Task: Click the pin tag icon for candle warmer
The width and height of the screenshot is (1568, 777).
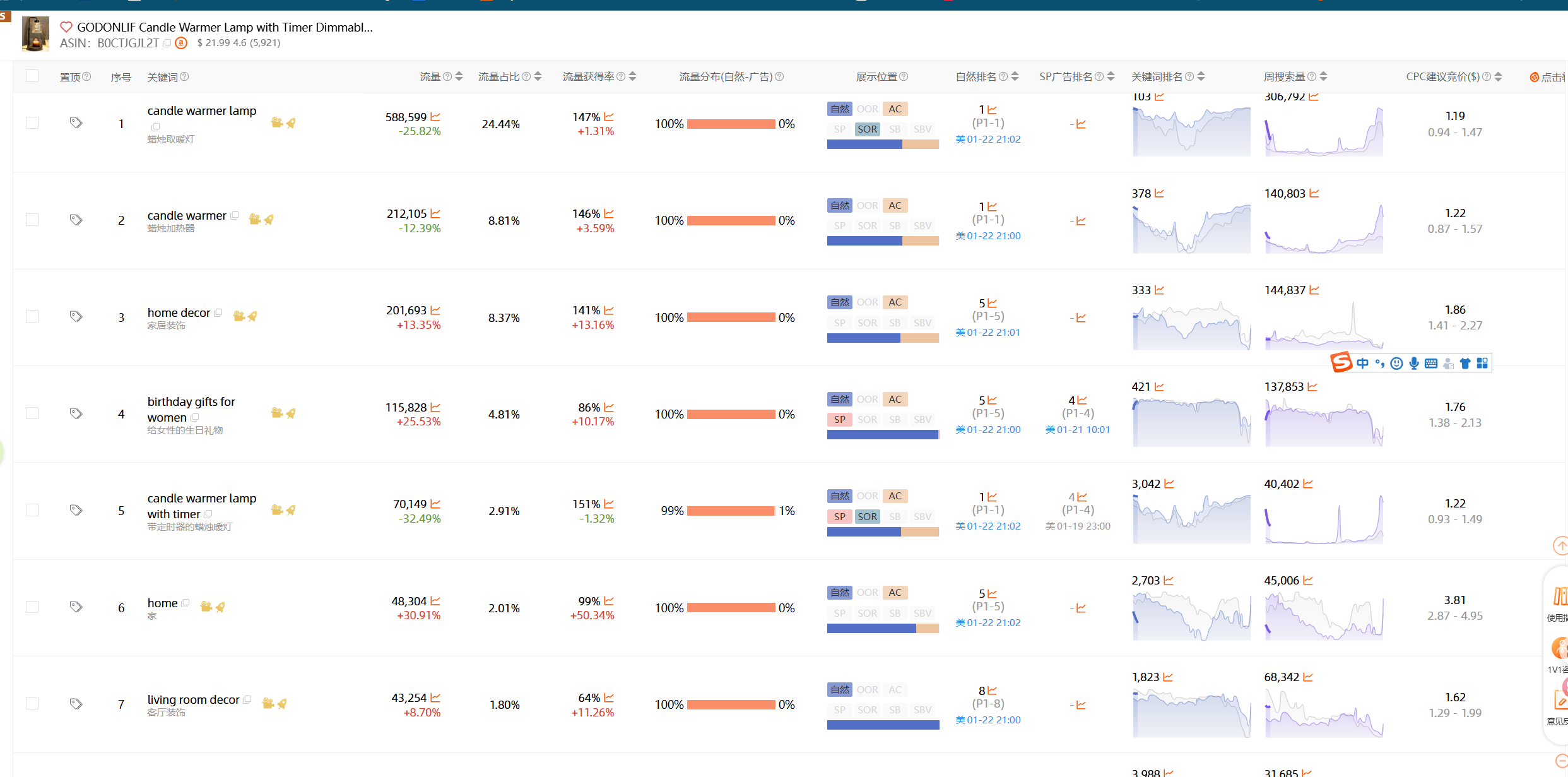Action: point(76,220)
